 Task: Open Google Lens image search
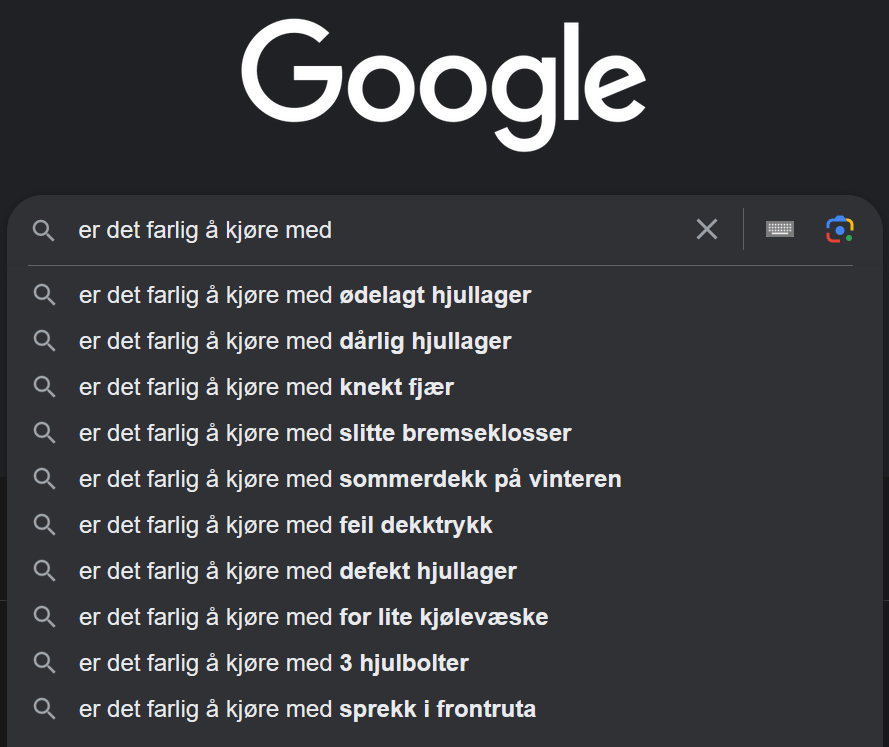[x=840, y=230]
